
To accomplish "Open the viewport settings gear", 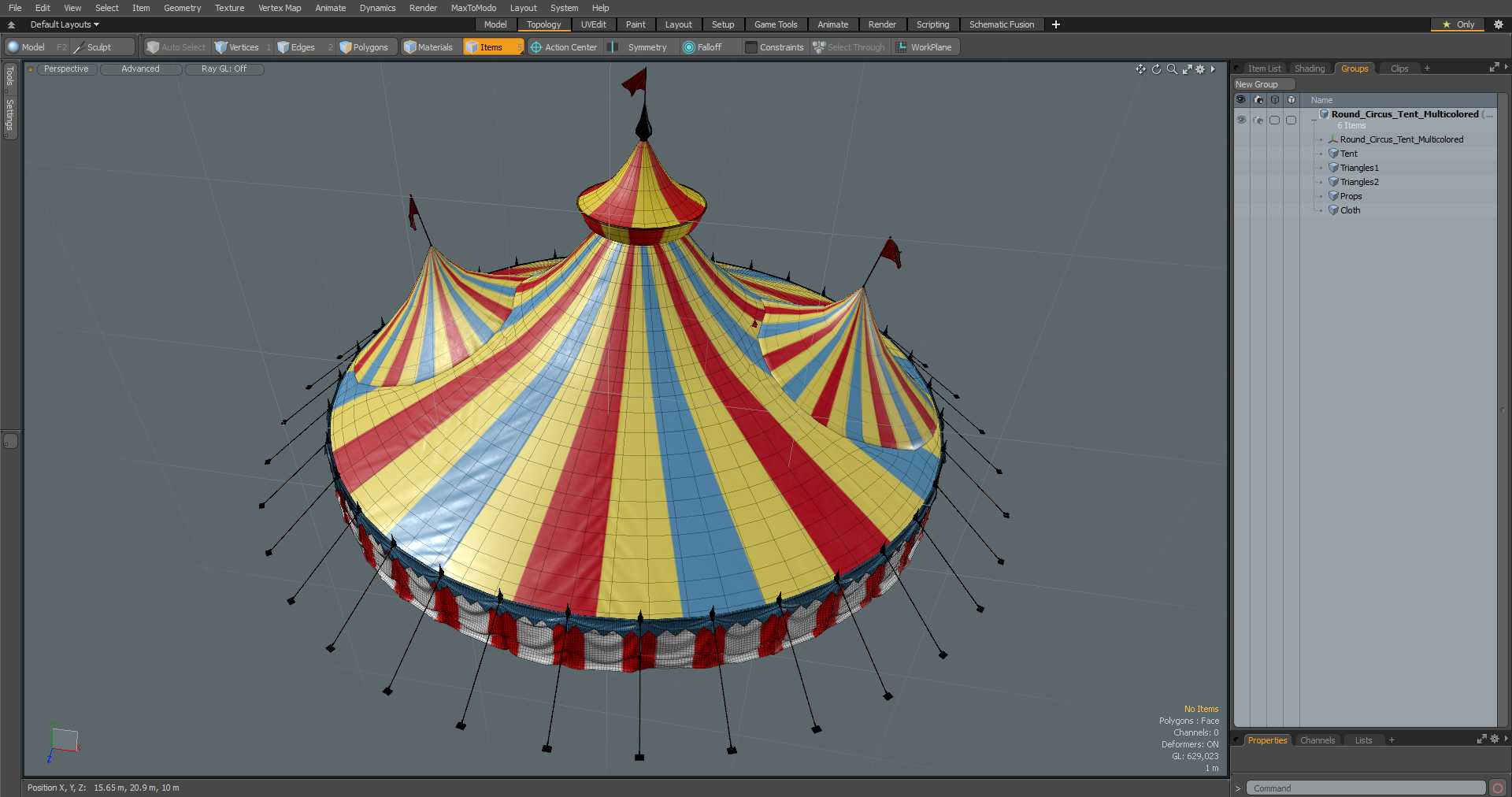I will (1200, 69).
